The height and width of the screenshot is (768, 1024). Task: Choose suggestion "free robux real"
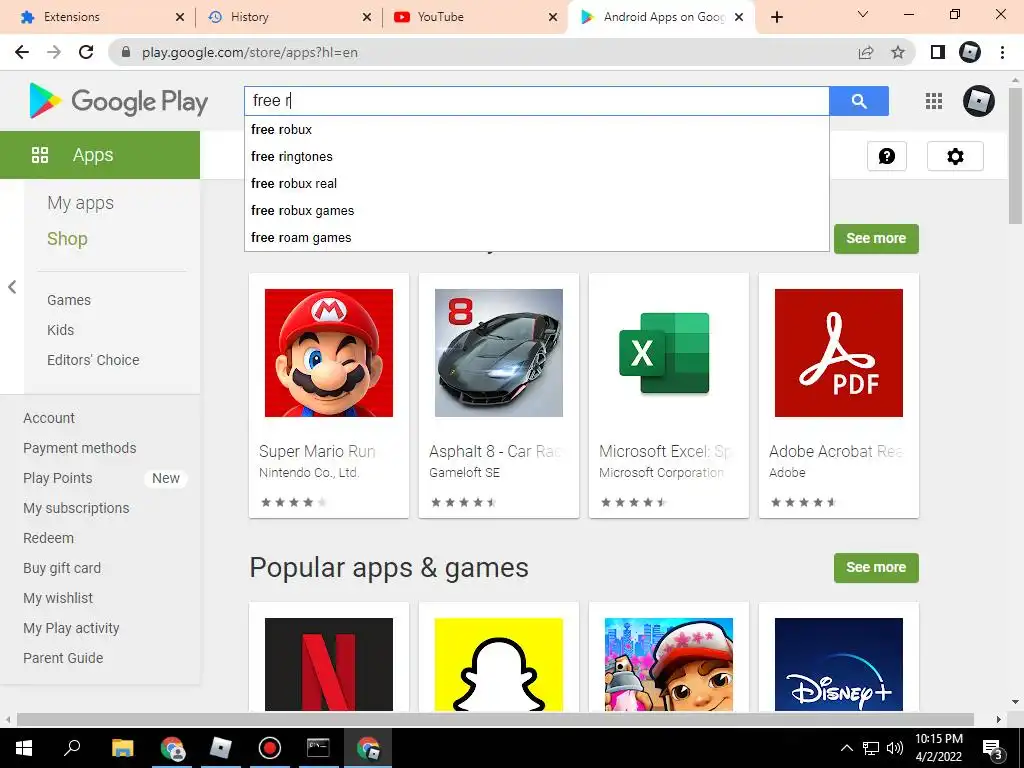pyautogui.click(x=537, y=184)
